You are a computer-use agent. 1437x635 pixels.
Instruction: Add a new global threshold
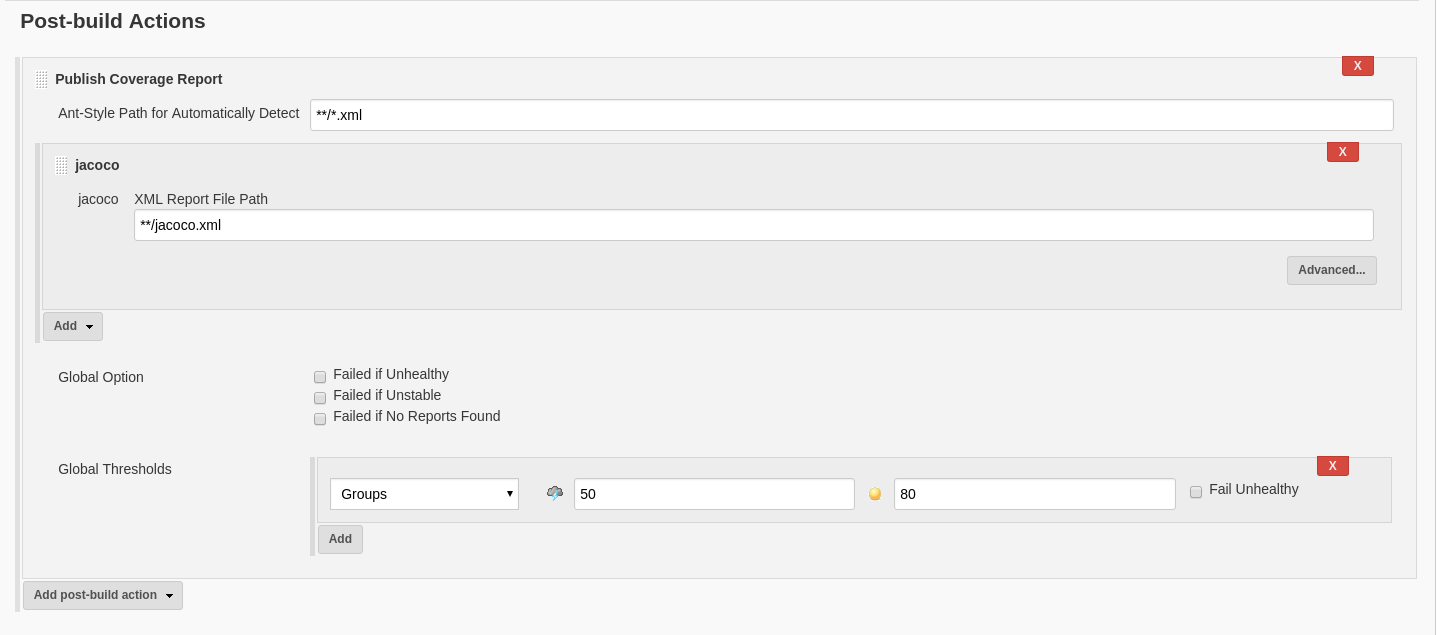click(x=340, y=539)
